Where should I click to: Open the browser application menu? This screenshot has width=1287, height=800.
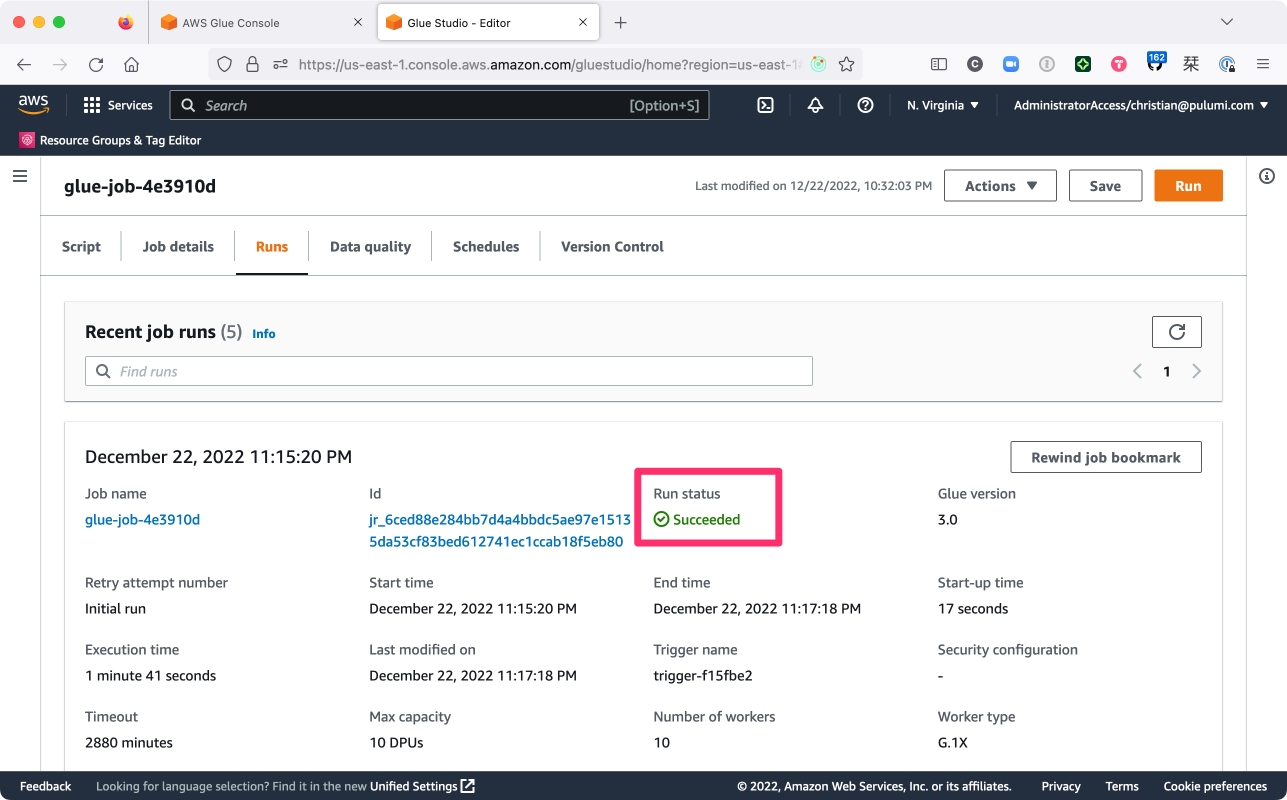point(1263,64)
